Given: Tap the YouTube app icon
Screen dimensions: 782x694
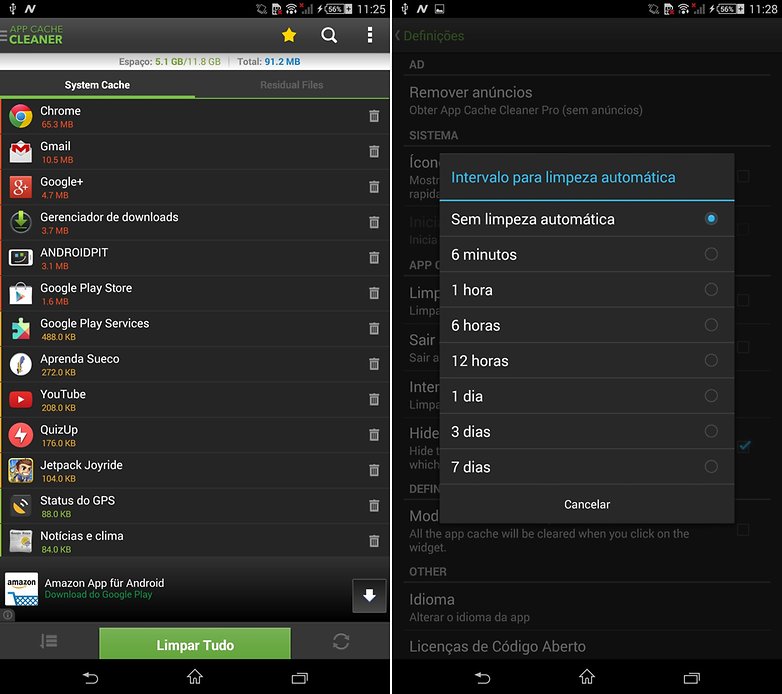Looking at the screenshot, I should (20, 399).
